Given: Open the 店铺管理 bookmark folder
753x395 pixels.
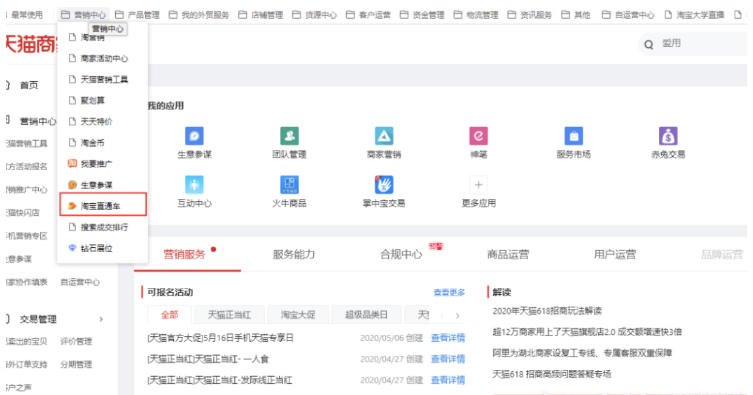Looking at the screenshot, I should tap(261, 15).
